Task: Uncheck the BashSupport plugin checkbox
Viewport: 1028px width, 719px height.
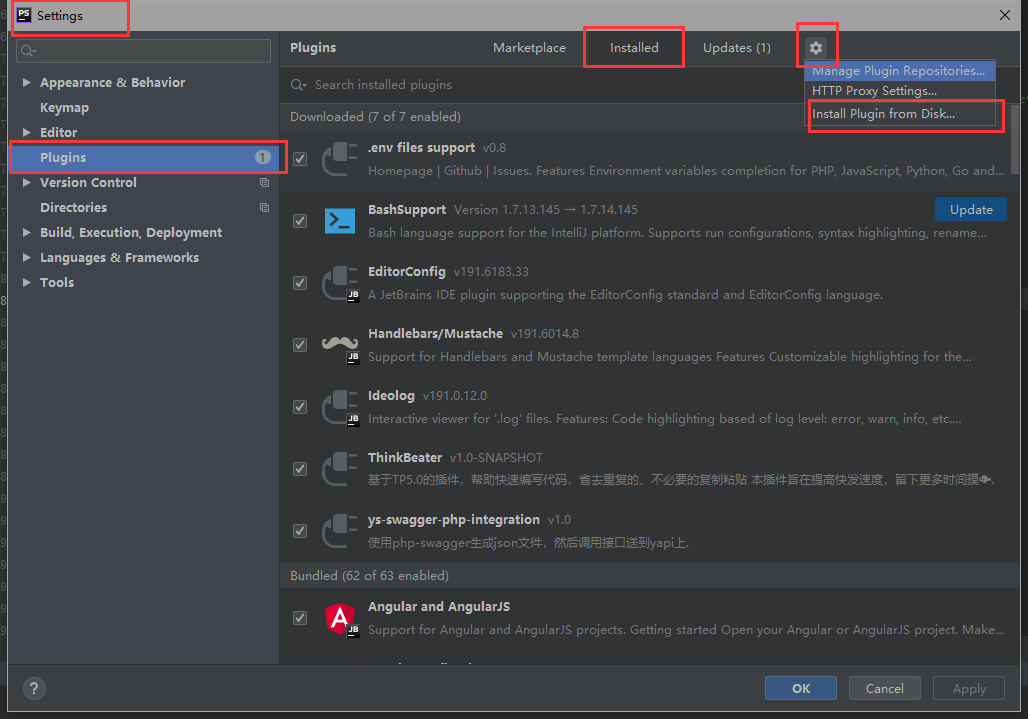Action: point(300,221)
